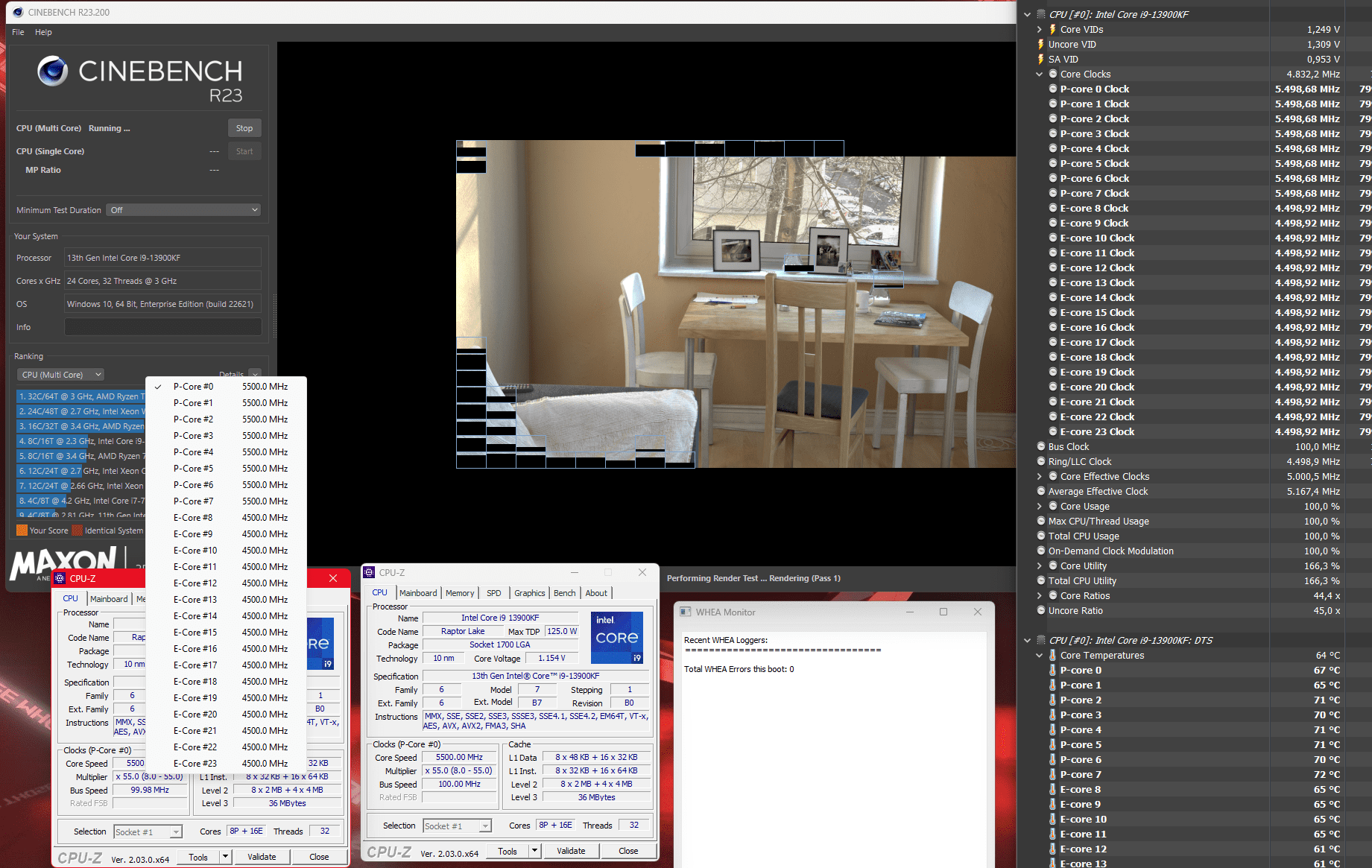The height and width of the screenshot is (868, 1372).
Task: Click the Tools button in gray CPU-Z
Action: [508, 851]
